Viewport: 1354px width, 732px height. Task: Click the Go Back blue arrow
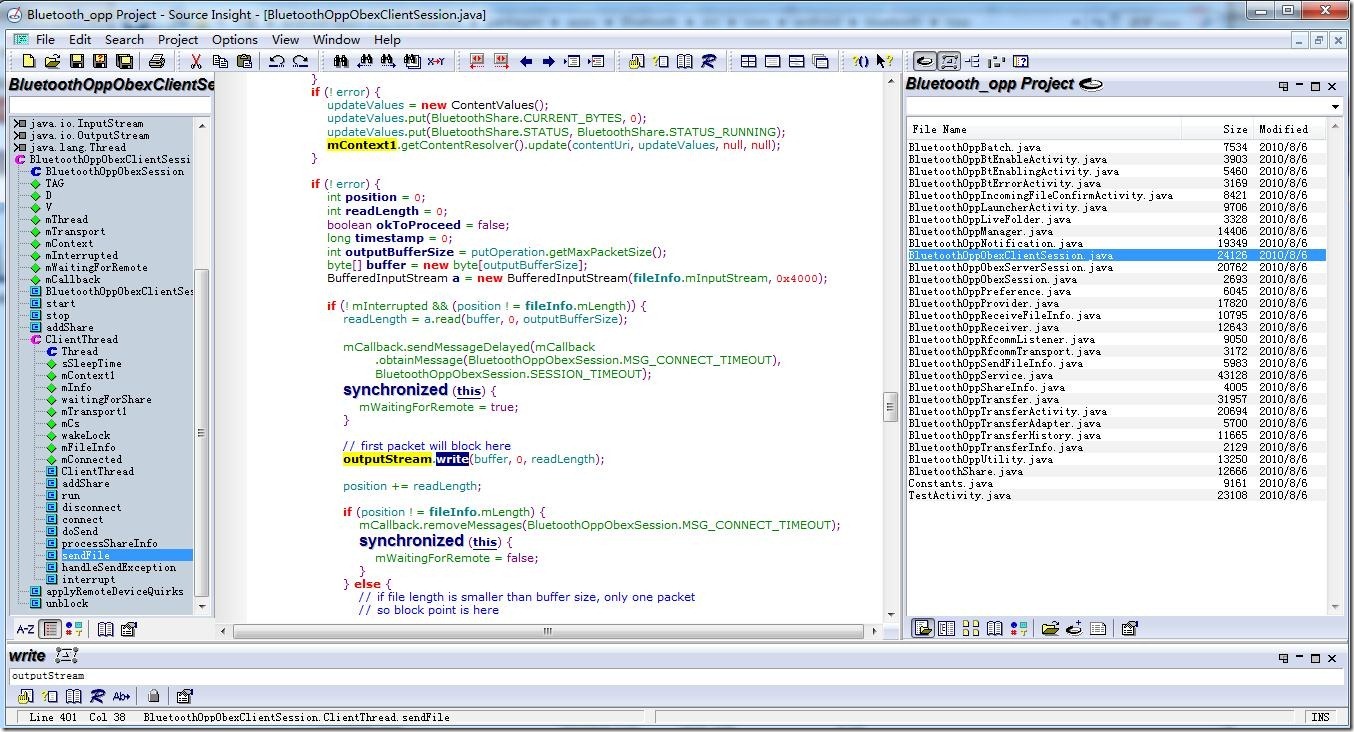pyautogui.click(x=526, y=62)
